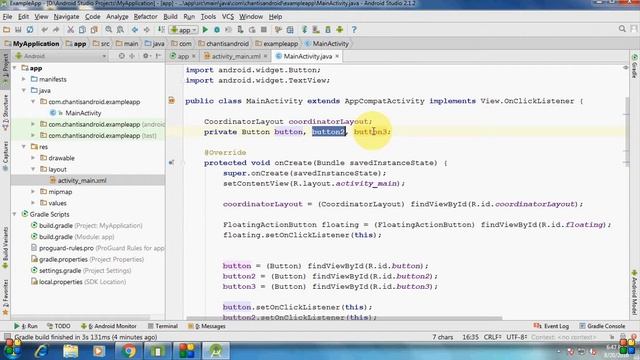The image size is (640, 360).
Task: Click the Find magnifier icon
Action: point(108,29)
